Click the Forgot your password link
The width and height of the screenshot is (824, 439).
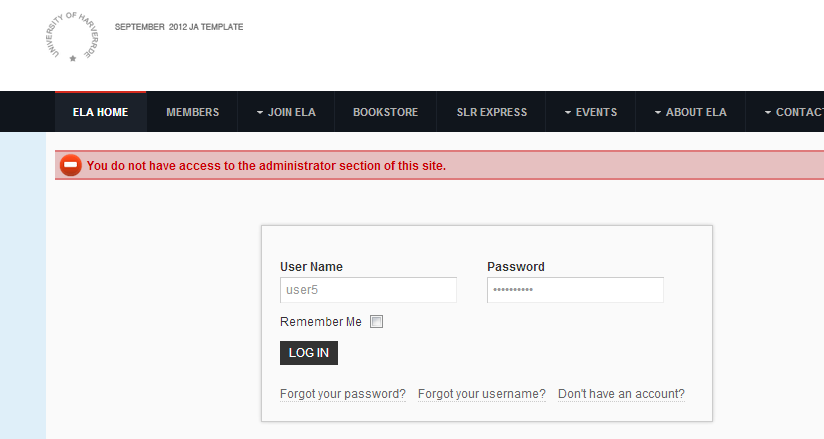click(x=343, y=394)
